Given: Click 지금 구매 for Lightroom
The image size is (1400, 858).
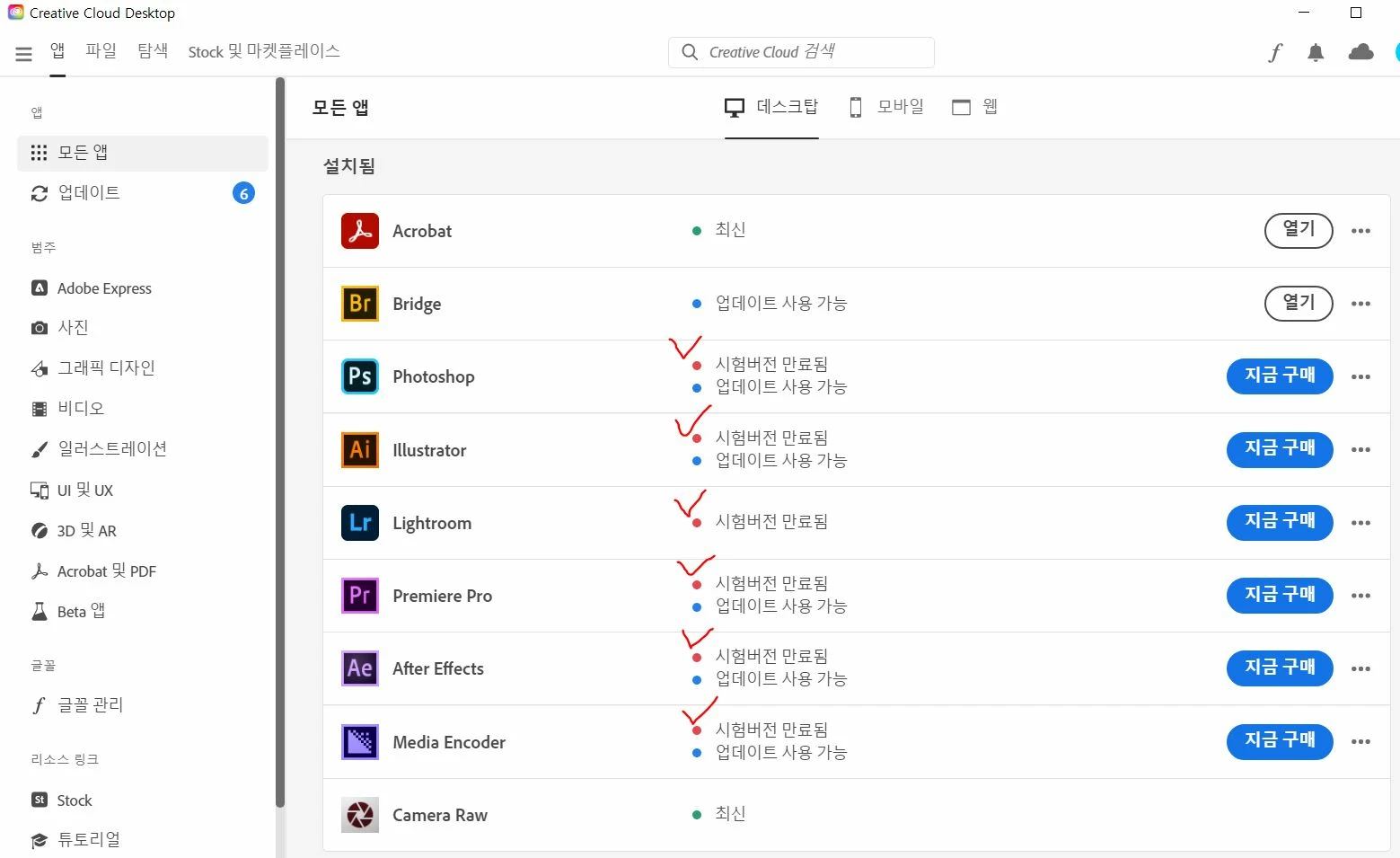Looking at the screenshot, I should pyautogui.click(x=1280, y=523).
